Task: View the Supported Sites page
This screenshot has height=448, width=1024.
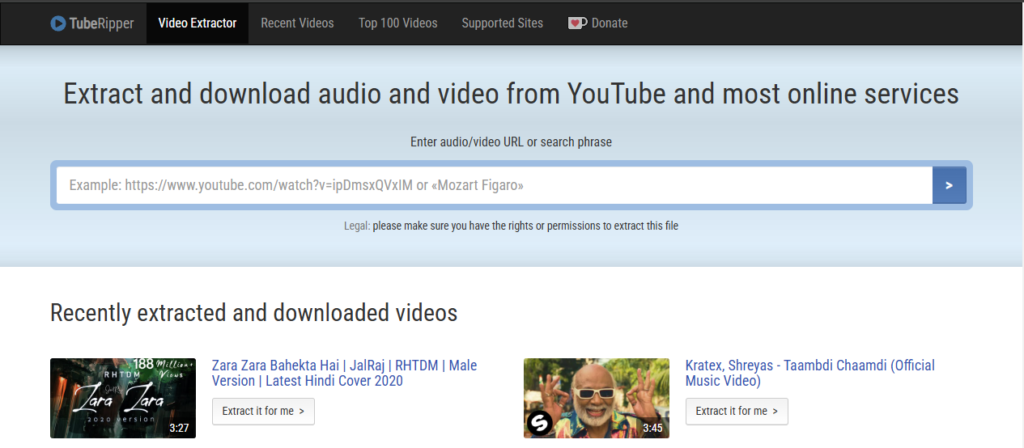Action: tap(502, 24)
